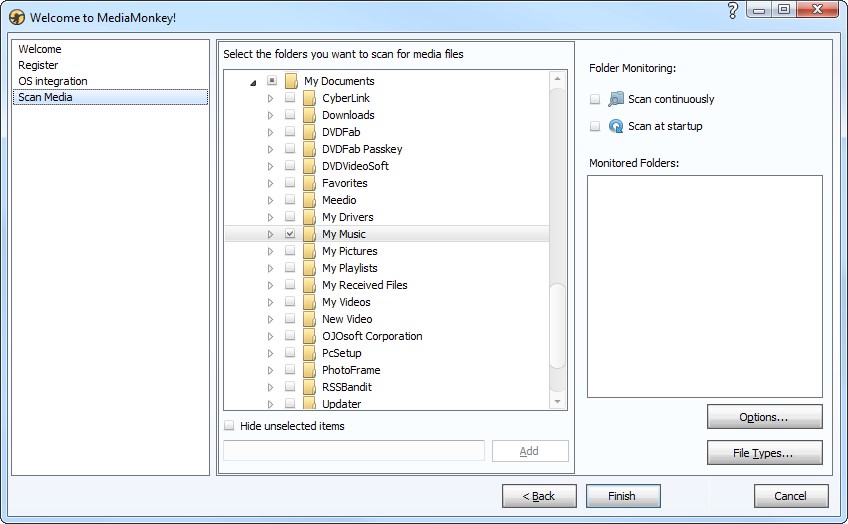Click the My Documents folder icon
848x524 pixels.
[291, 81]
